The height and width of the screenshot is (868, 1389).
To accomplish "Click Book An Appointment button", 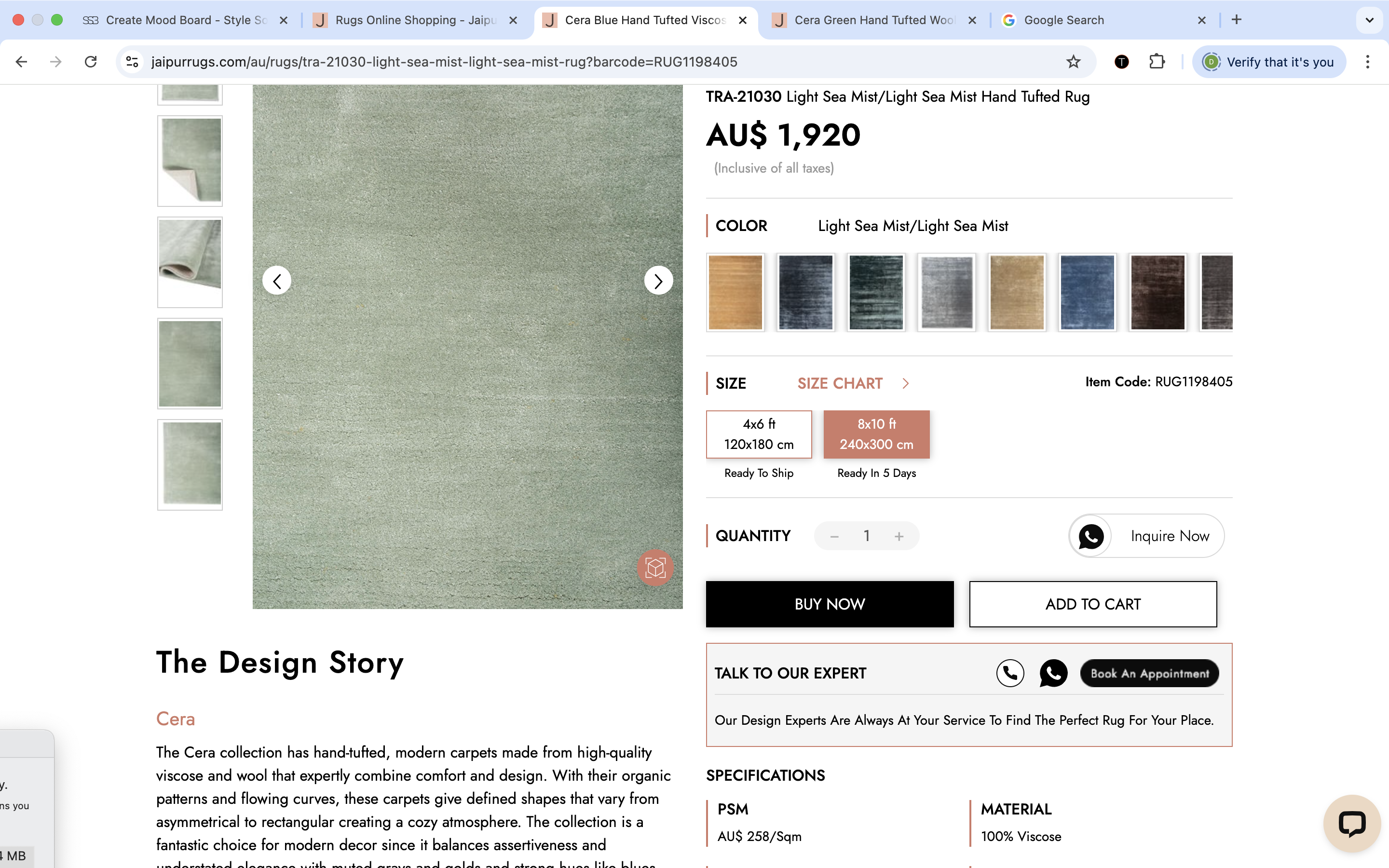I will 1150,673.
